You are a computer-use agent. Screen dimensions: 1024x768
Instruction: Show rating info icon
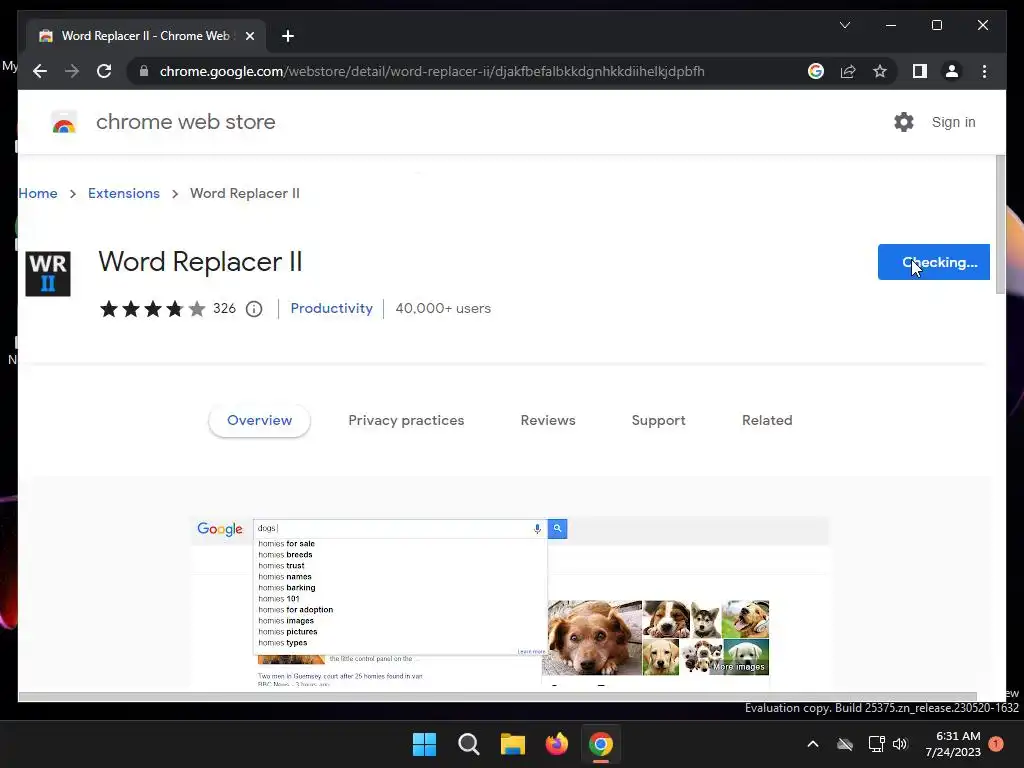click(x=254, y=309)
